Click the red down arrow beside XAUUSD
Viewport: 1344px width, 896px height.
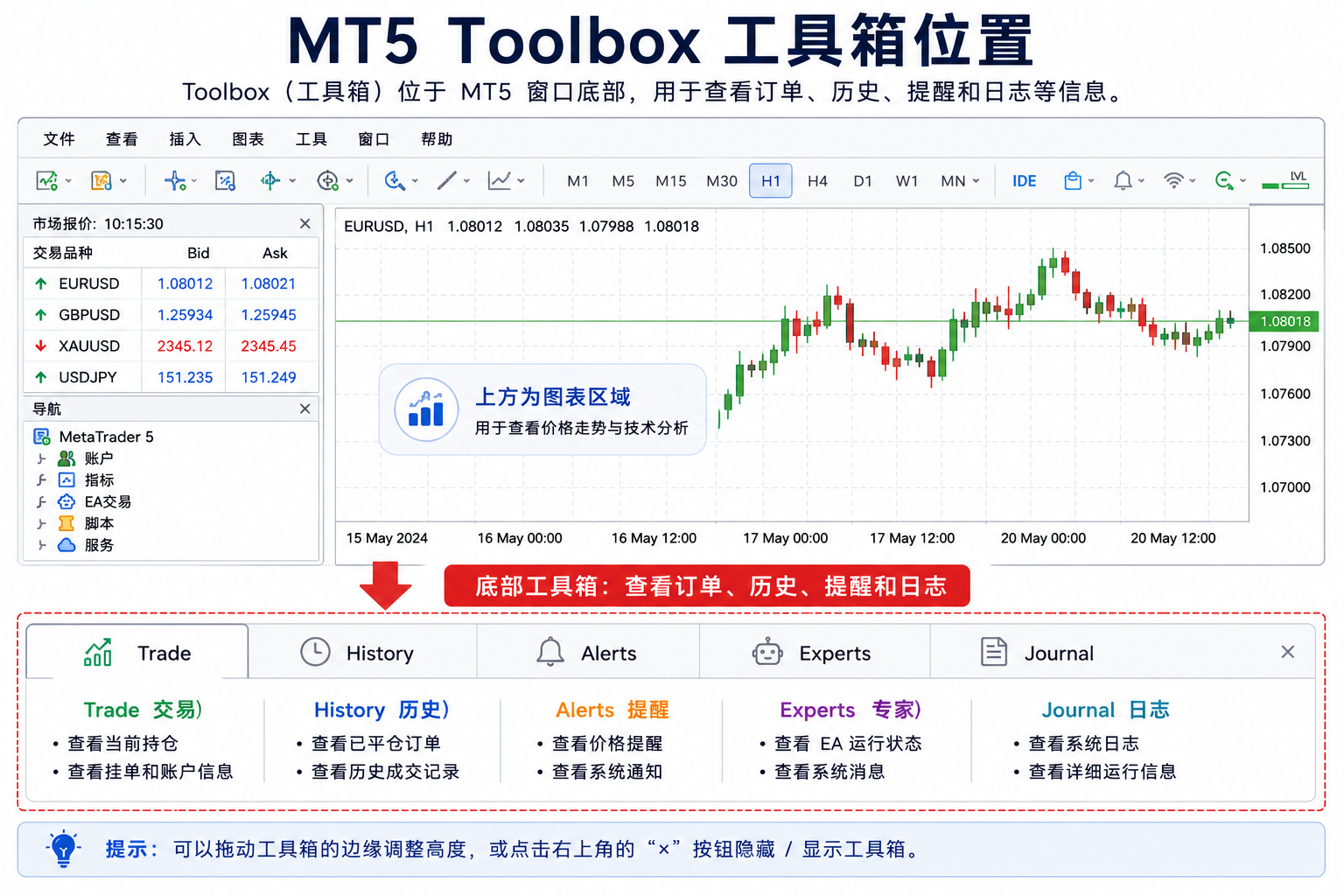pos(40,346)
